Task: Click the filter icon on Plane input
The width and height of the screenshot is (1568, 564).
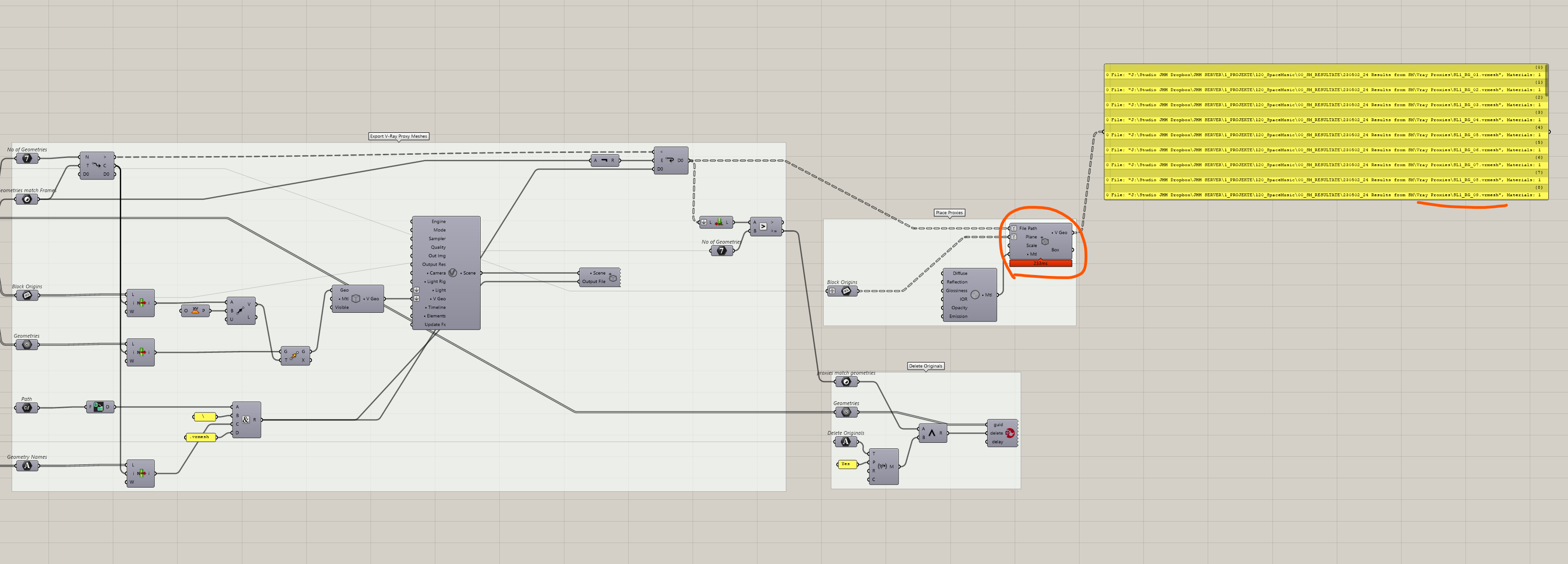Action: click(x=1014, y=237)
